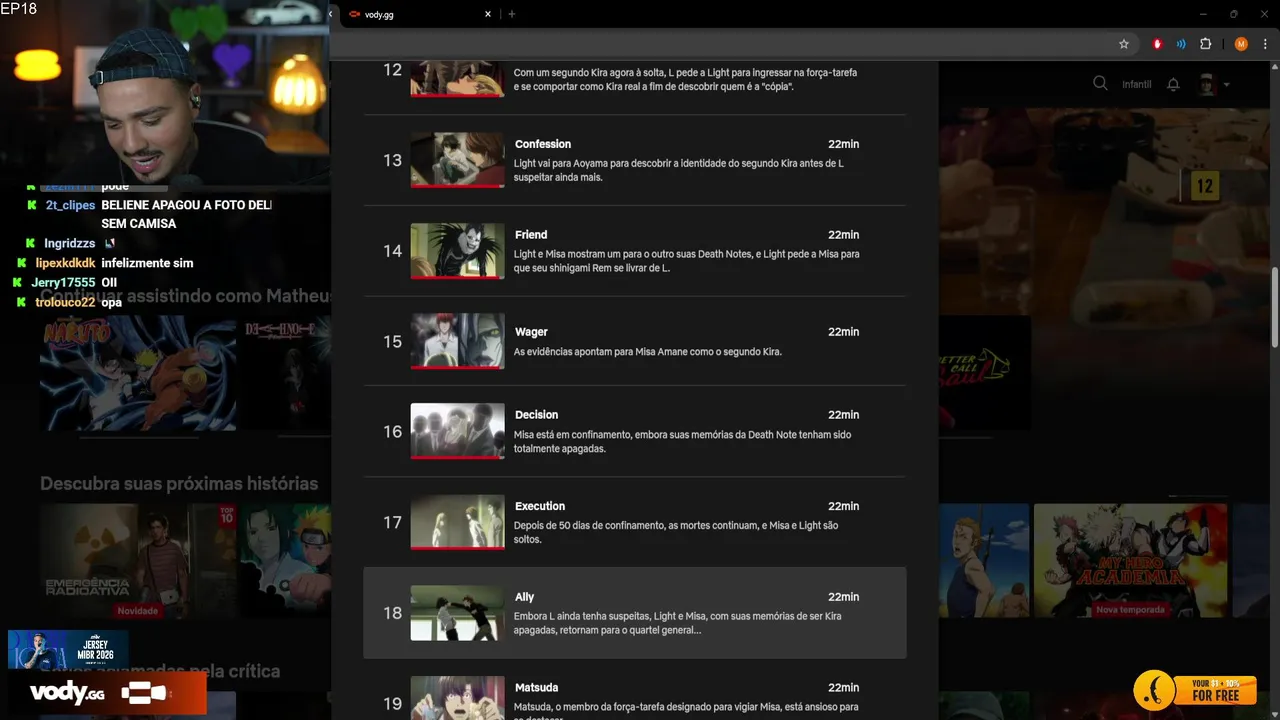
Task: Click the Jersey MIBR 2026 banner
Action: click(68, 650)
